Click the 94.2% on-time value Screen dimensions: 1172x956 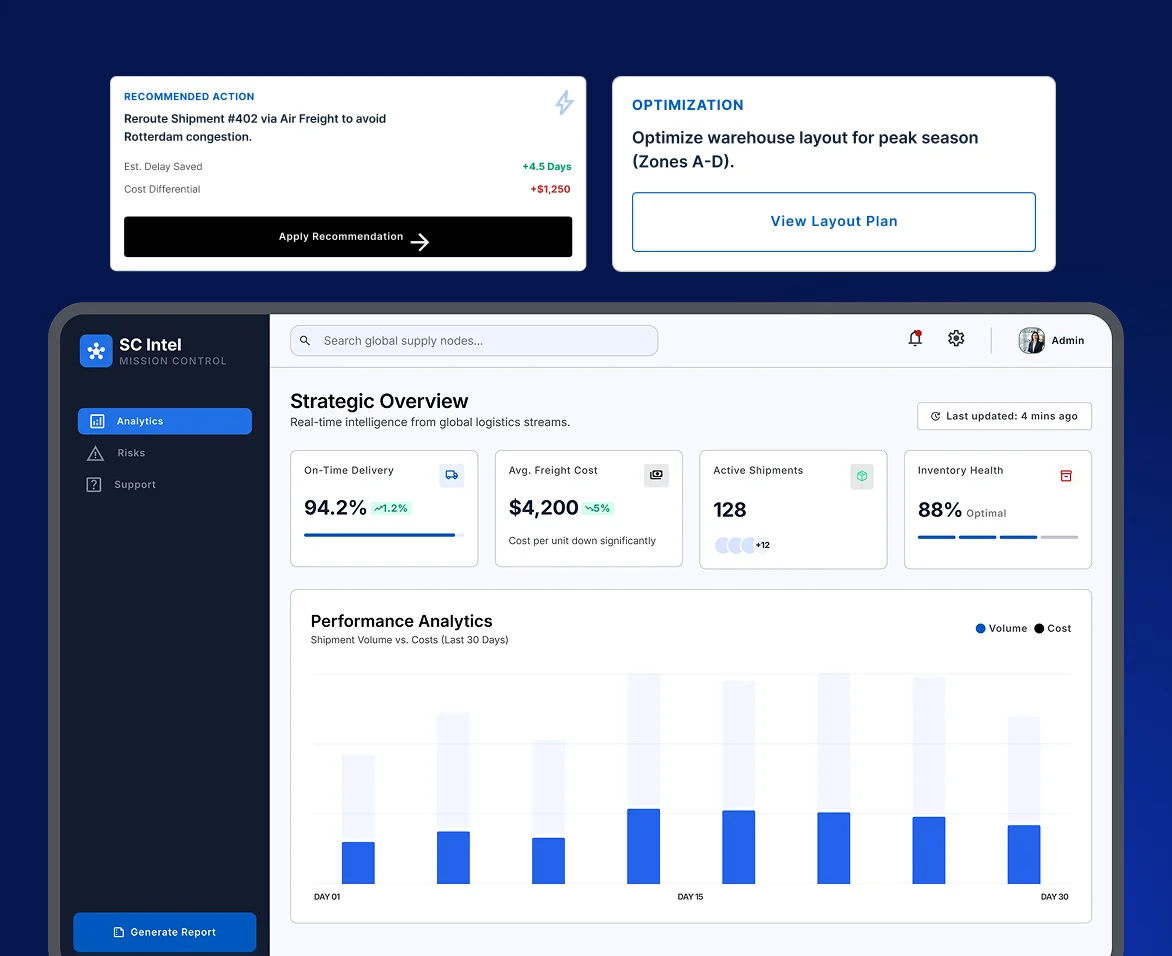coord(335,508)
